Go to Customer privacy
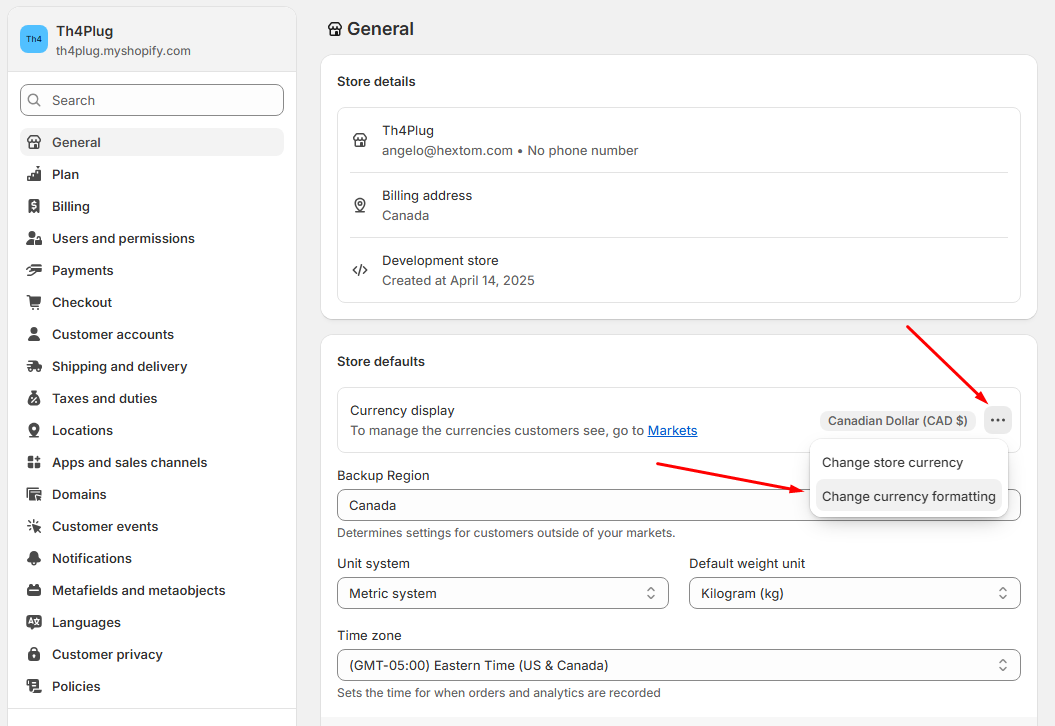The width and height of the screenshot is (1055, 726). [152, 654]
